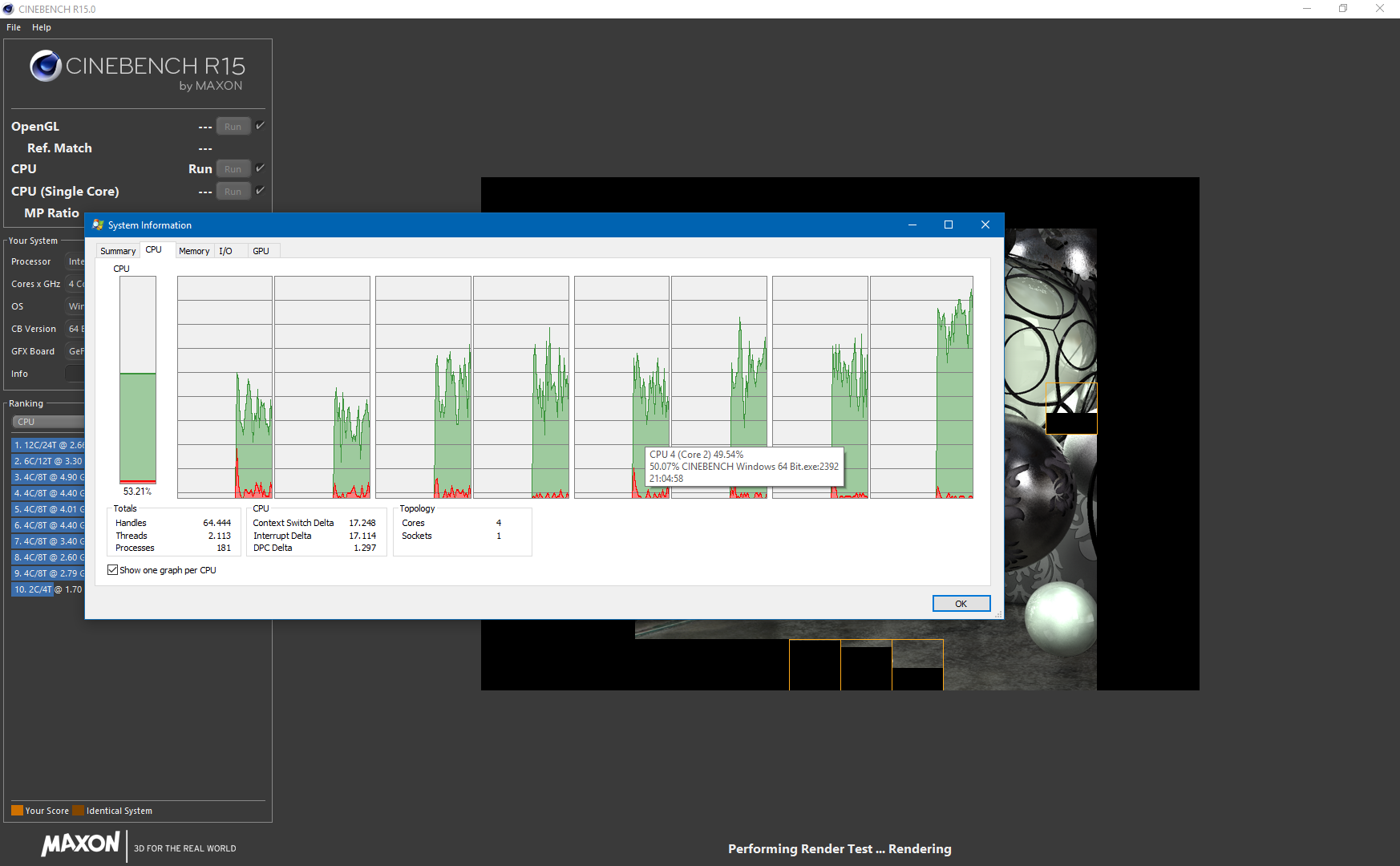The width and height of the screenshot is (1400, 866).
Task: Toggle the OpenGL test checkmark
Action: 260,126
